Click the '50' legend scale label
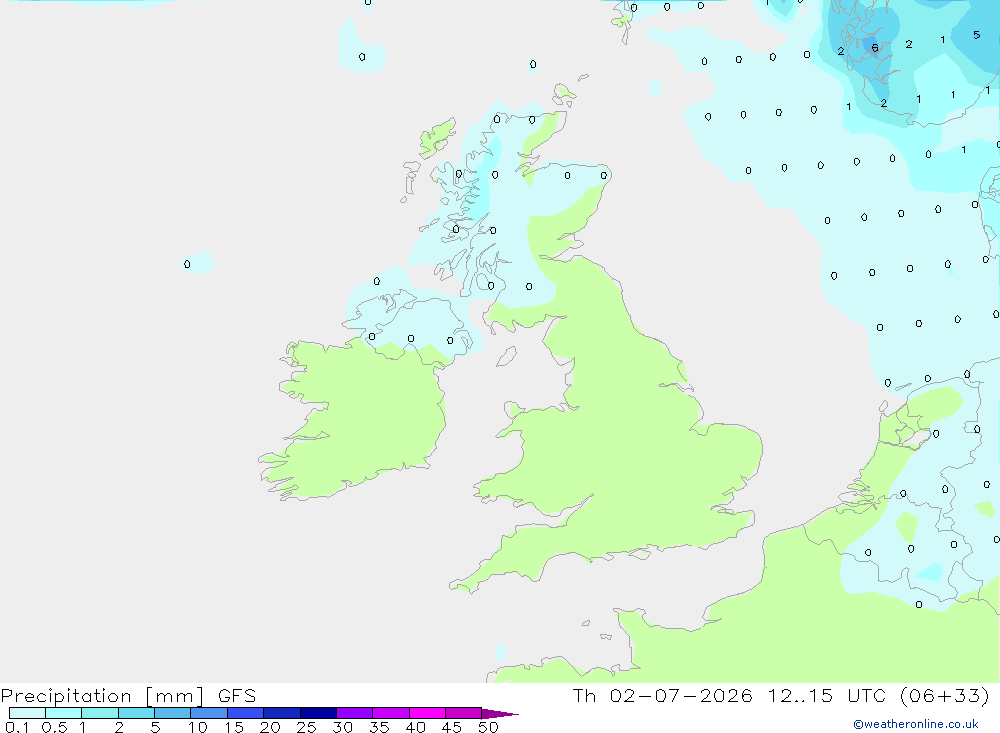Viewport: 1000px width, 733px height. (488, 727)
